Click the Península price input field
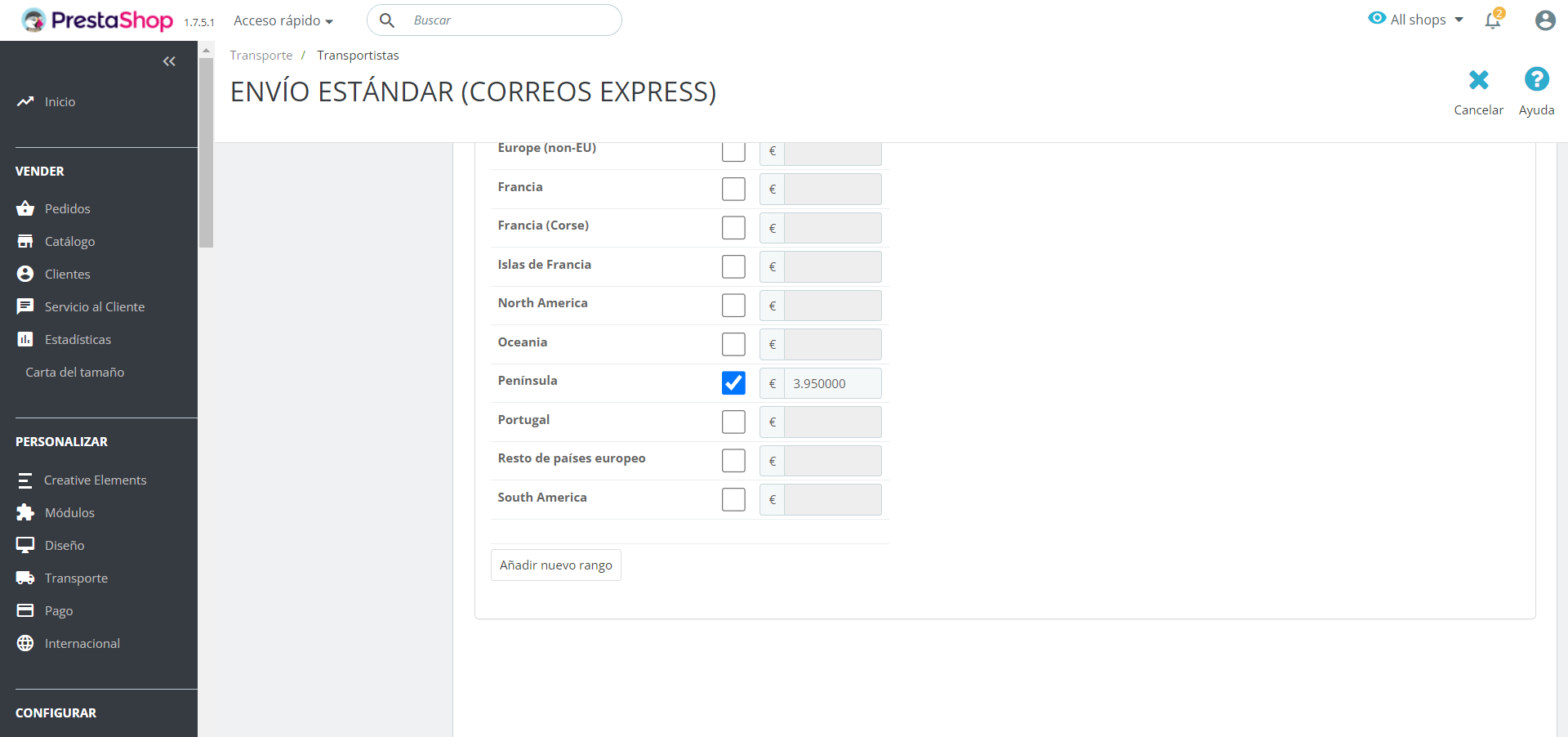The image size is (1568, 737). point(831,383)
